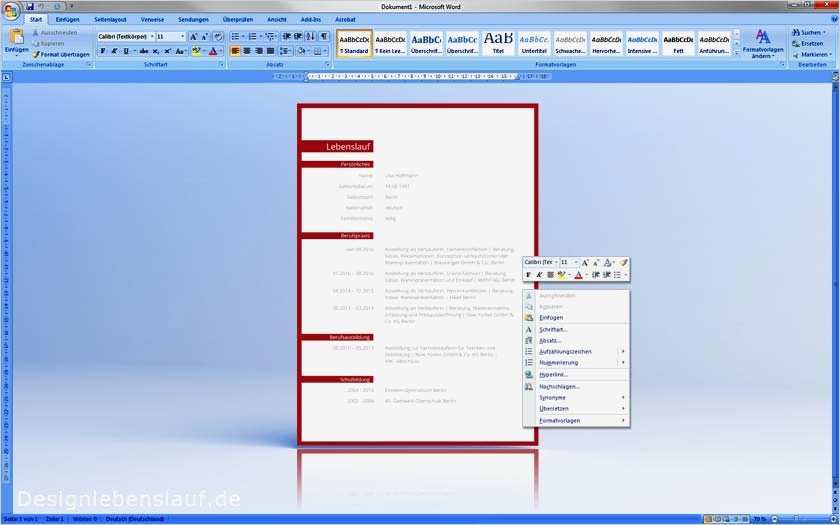Image resolution: width=840 pixels, height=525 pixels.
Task: Apply the Fett style
Action: coord(678,43)
